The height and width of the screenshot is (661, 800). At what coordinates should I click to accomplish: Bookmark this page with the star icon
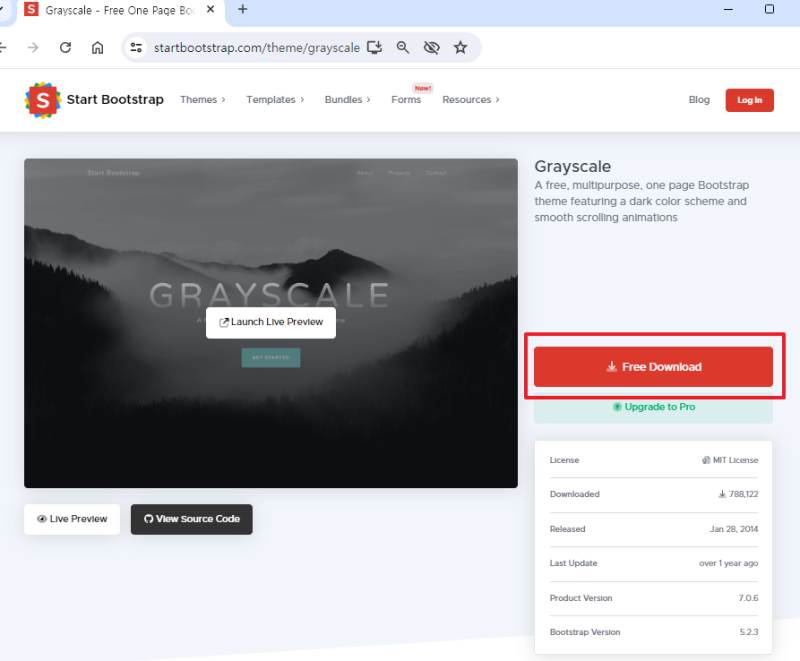click(x=460, y=47)
